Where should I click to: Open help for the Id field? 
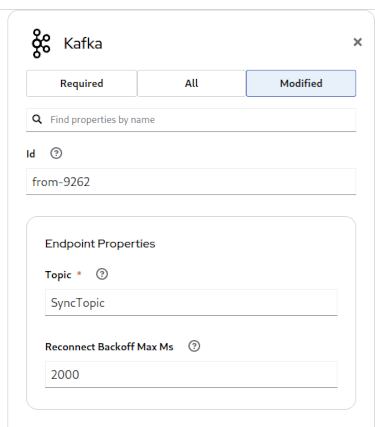[56, 153]
